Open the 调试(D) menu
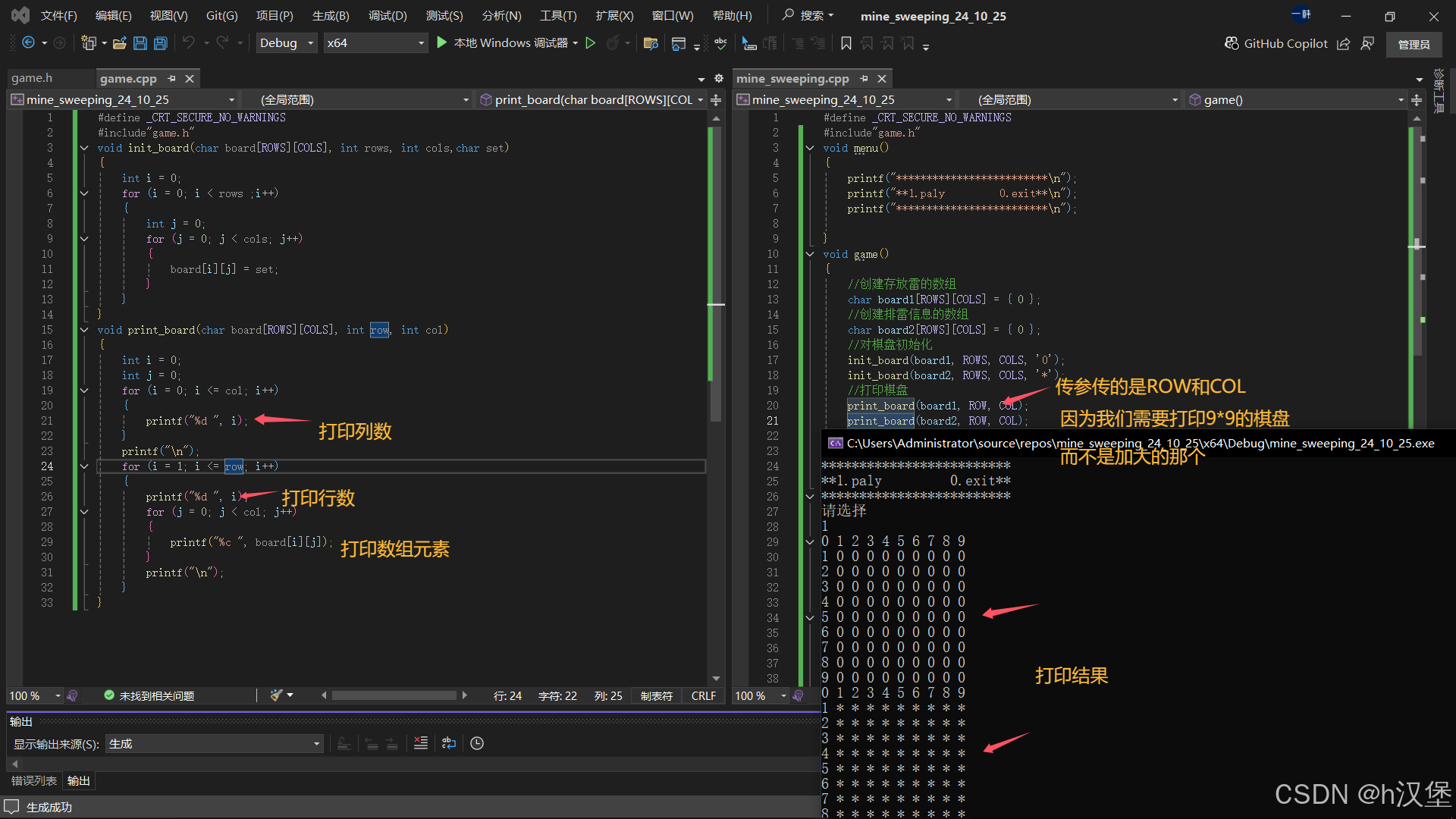The height and width of the screenshot is (819, 1456). 387,15
